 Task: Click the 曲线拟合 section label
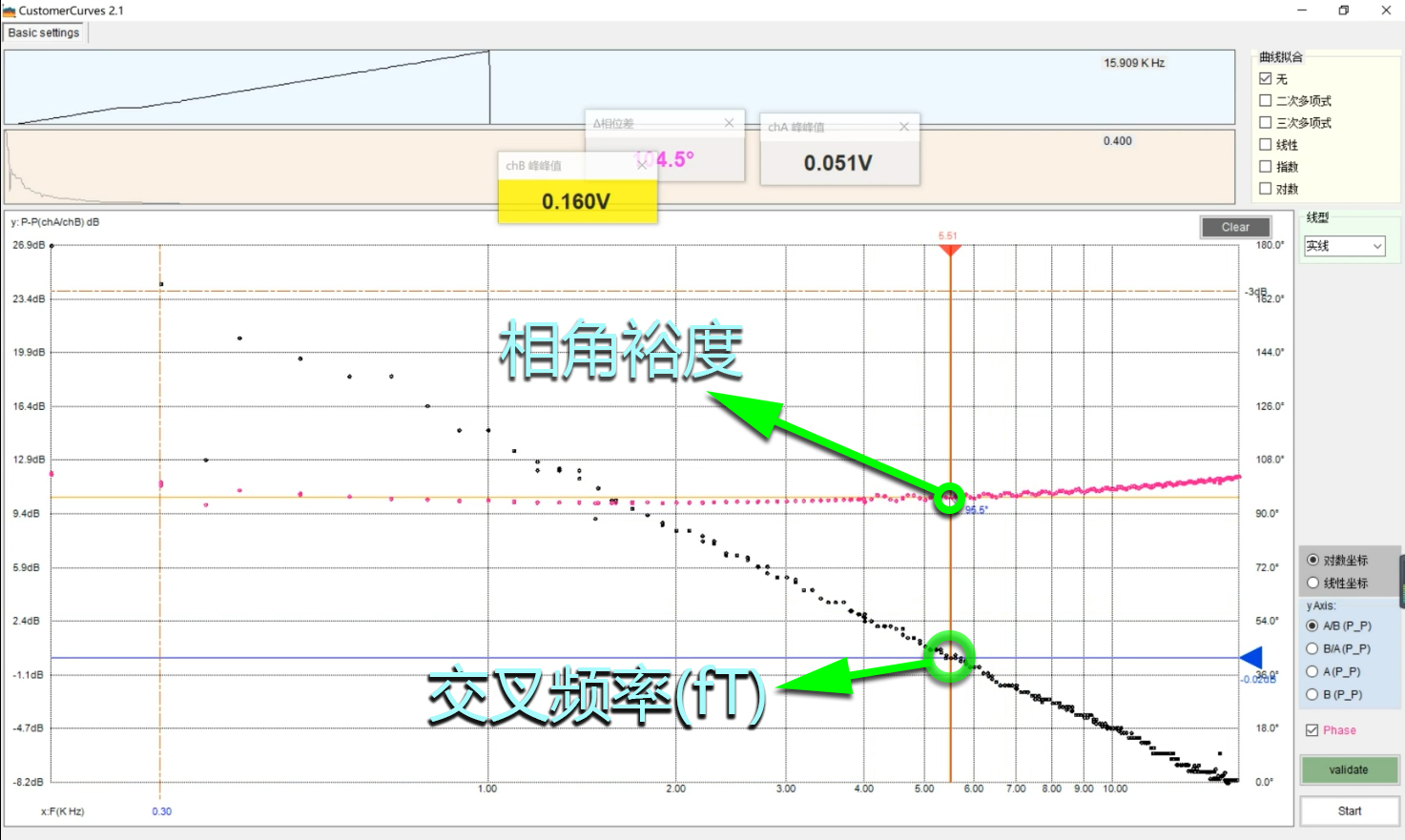(1281, 57)
